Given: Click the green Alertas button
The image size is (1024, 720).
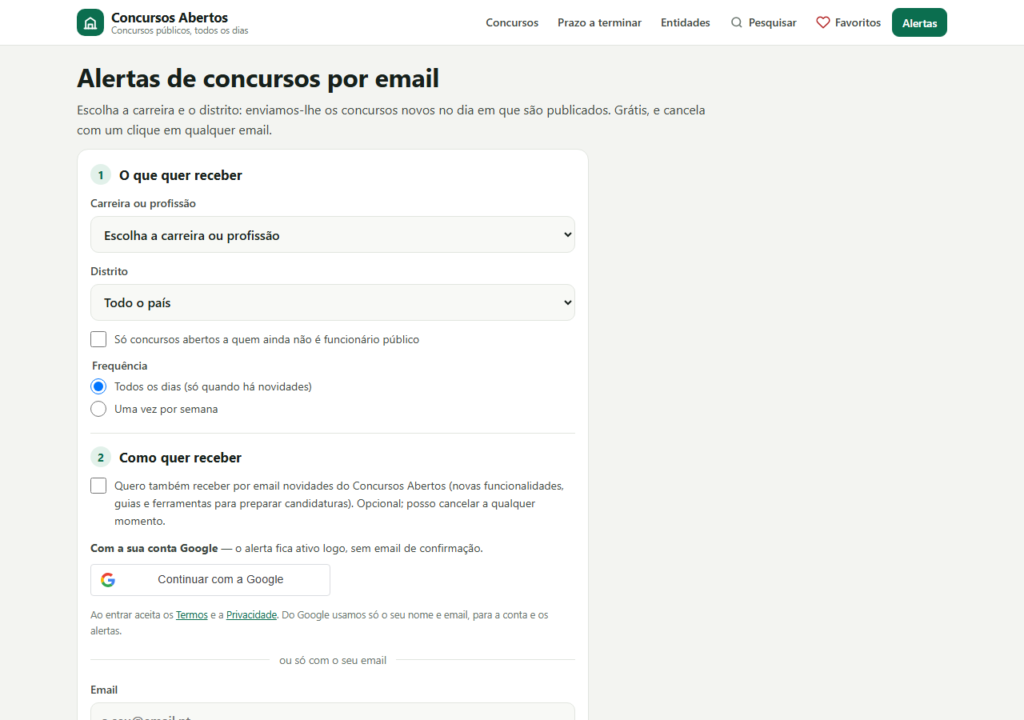Looking at the screenshot, I should click(x=919, y=23).
